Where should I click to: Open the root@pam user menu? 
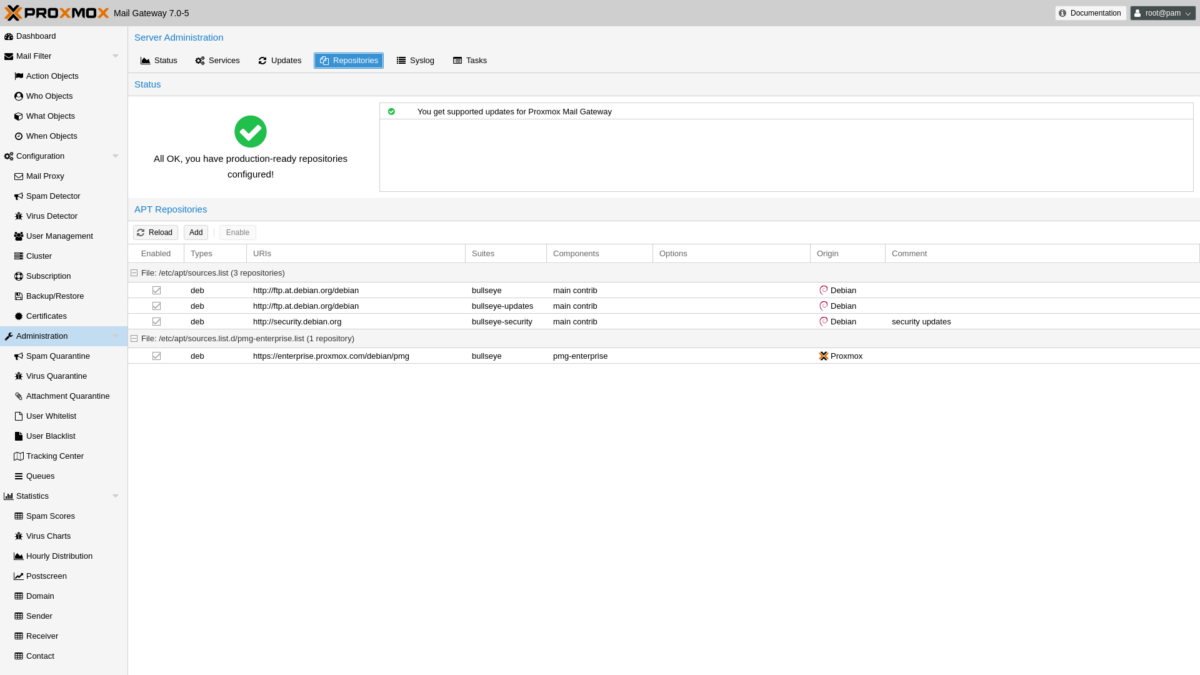[x=1161, y=12]
